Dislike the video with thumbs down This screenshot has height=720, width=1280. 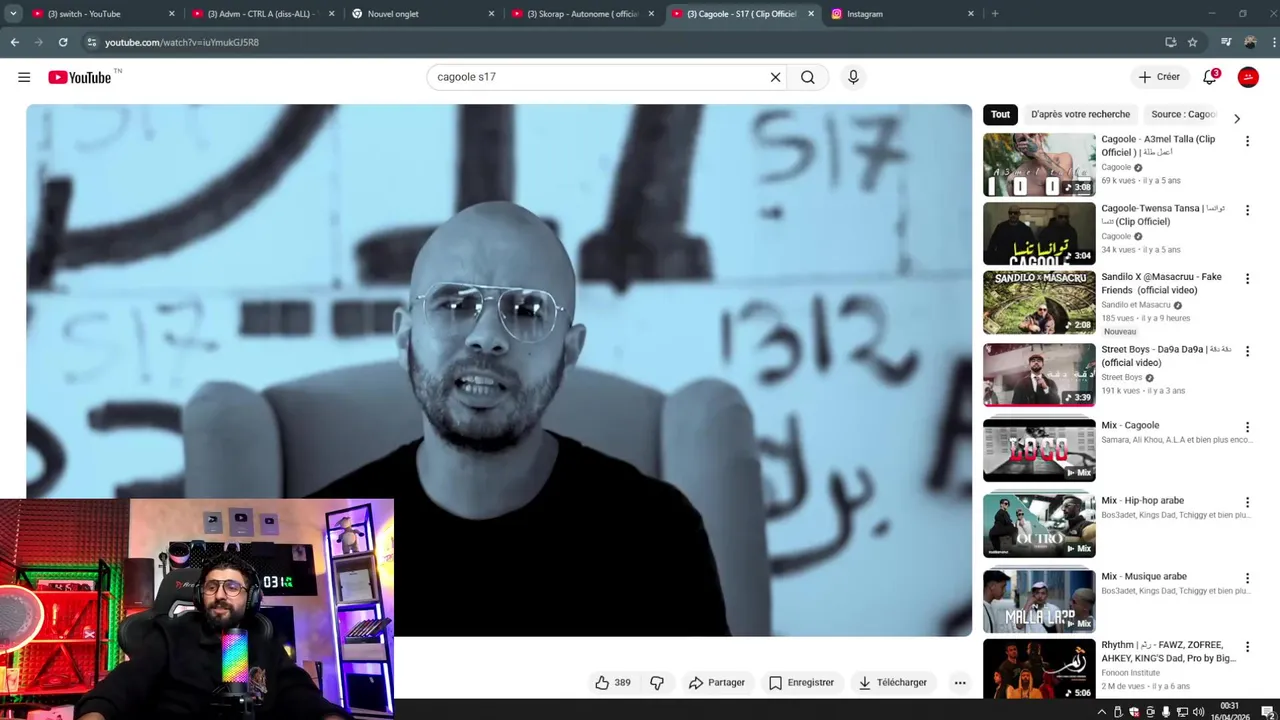click(x=657, y=683)
